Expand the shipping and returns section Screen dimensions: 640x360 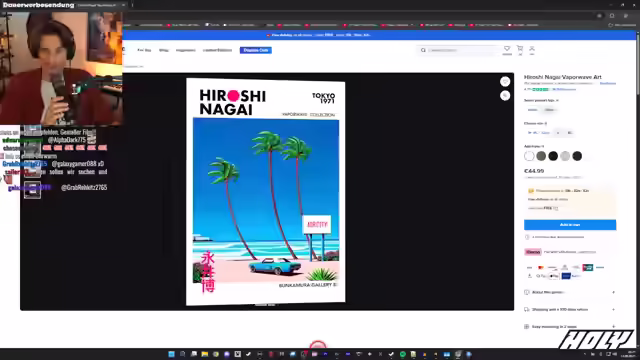(x=570, y=309)
